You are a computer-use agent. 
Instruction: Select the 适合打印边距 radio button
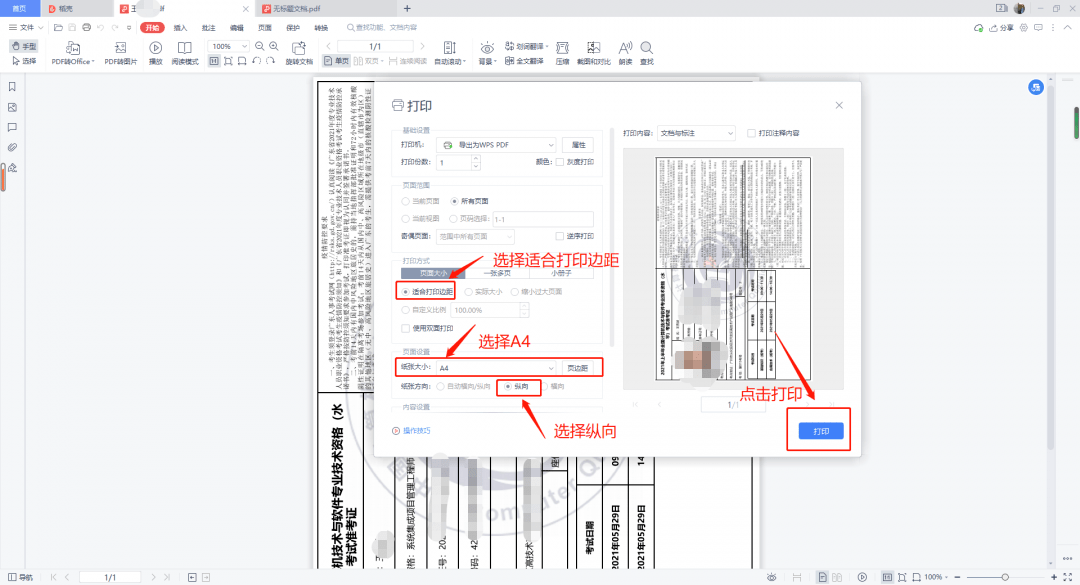point(405,292)
